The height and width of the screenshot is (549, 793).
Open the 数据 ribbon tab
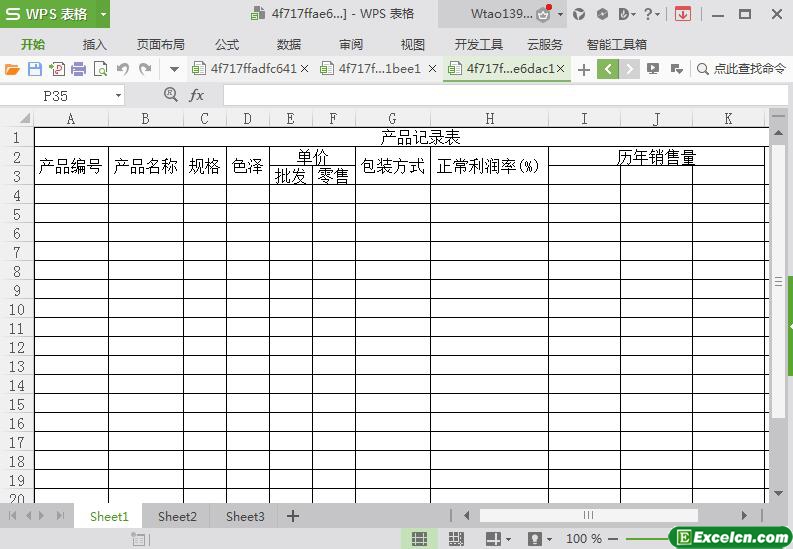tap(289, 44)
